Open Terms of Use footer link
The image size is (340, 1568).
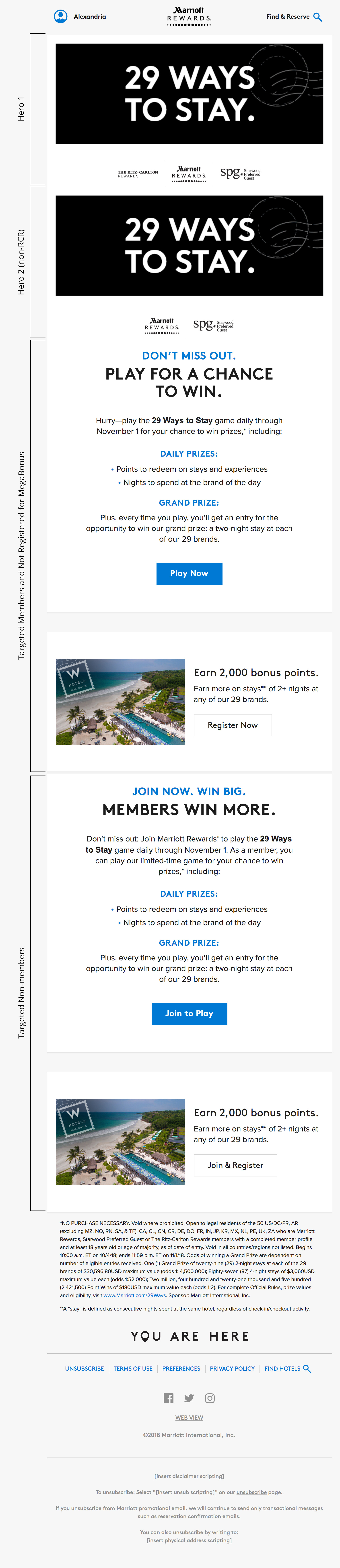pyautogui.click(x=133, y=1368)
